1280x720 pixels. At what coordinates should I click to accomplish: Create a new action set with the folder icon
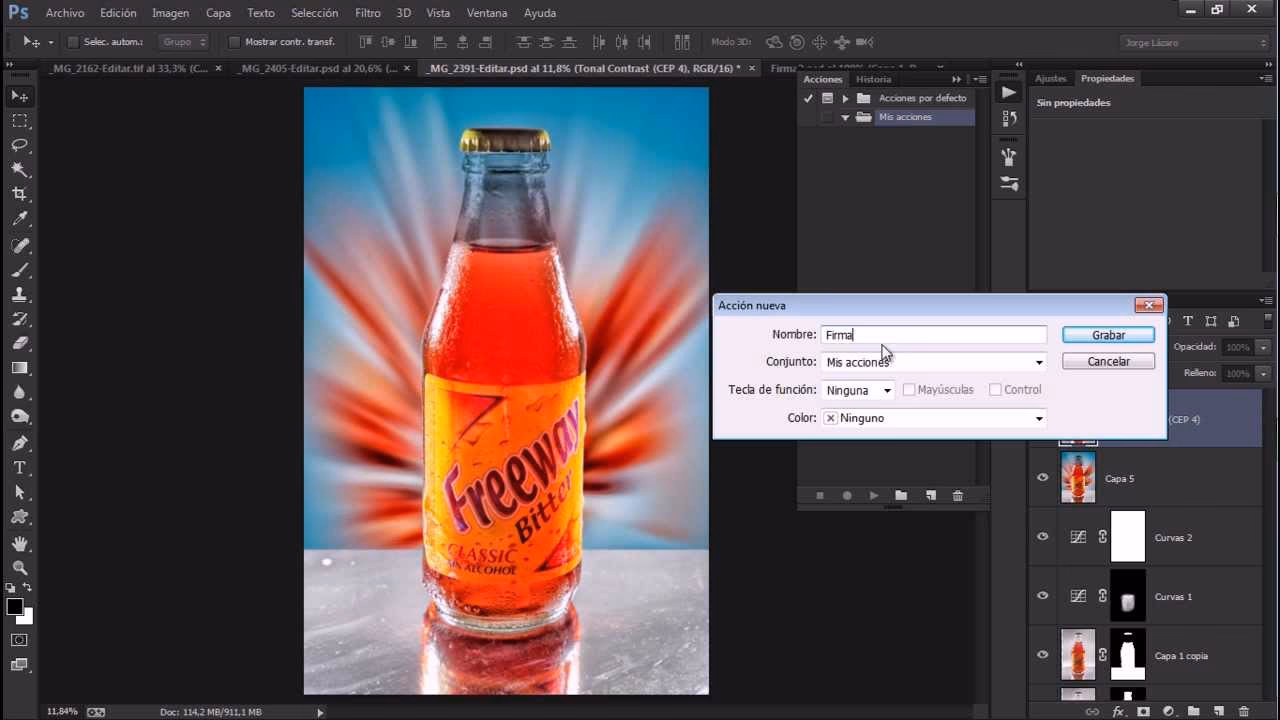[x=901, y=495]
